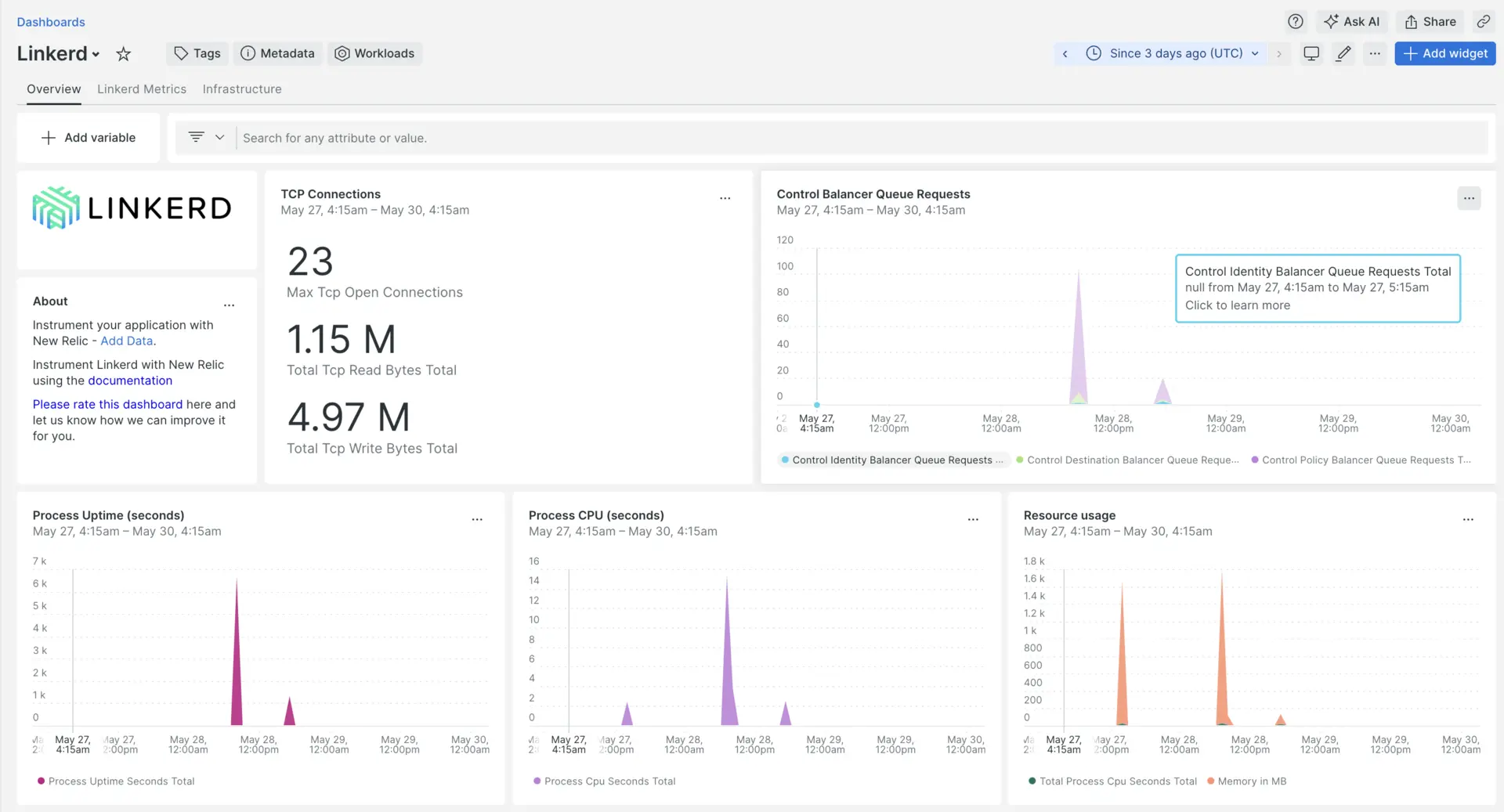Viewport: 1504px width, 812px height.
Task: Click TCP Connections widget title
Action: point(331,194)
